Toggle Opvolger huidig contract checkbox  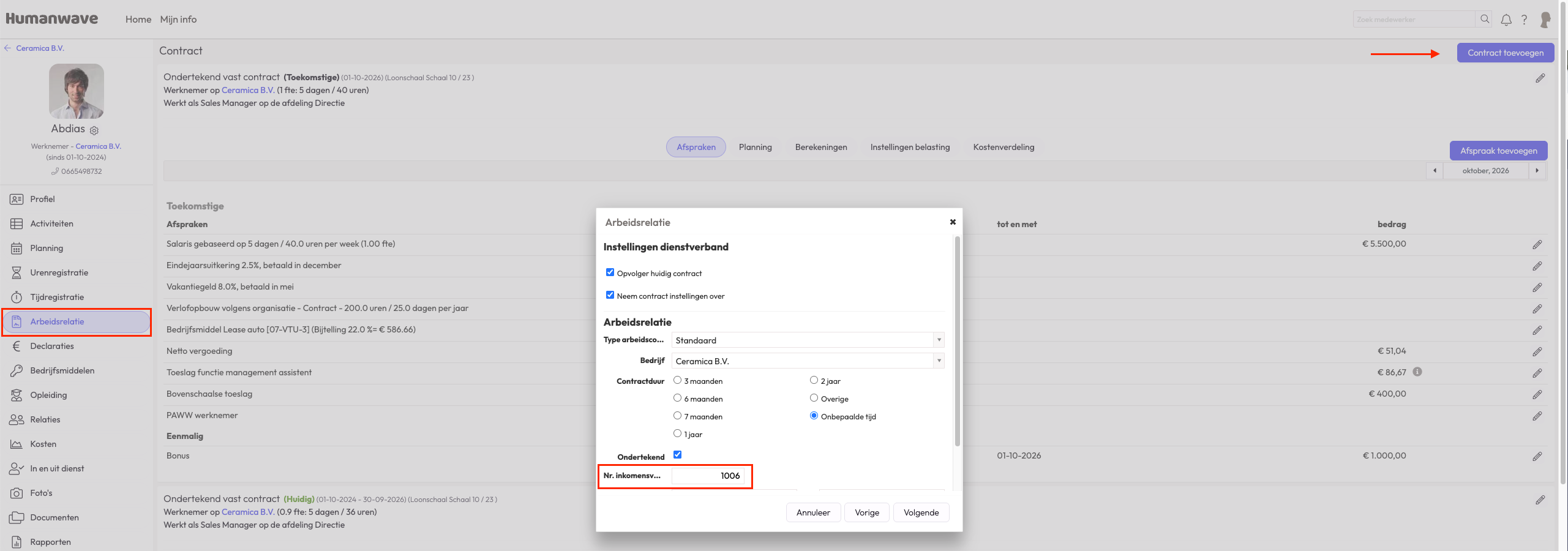pos(610,272)
